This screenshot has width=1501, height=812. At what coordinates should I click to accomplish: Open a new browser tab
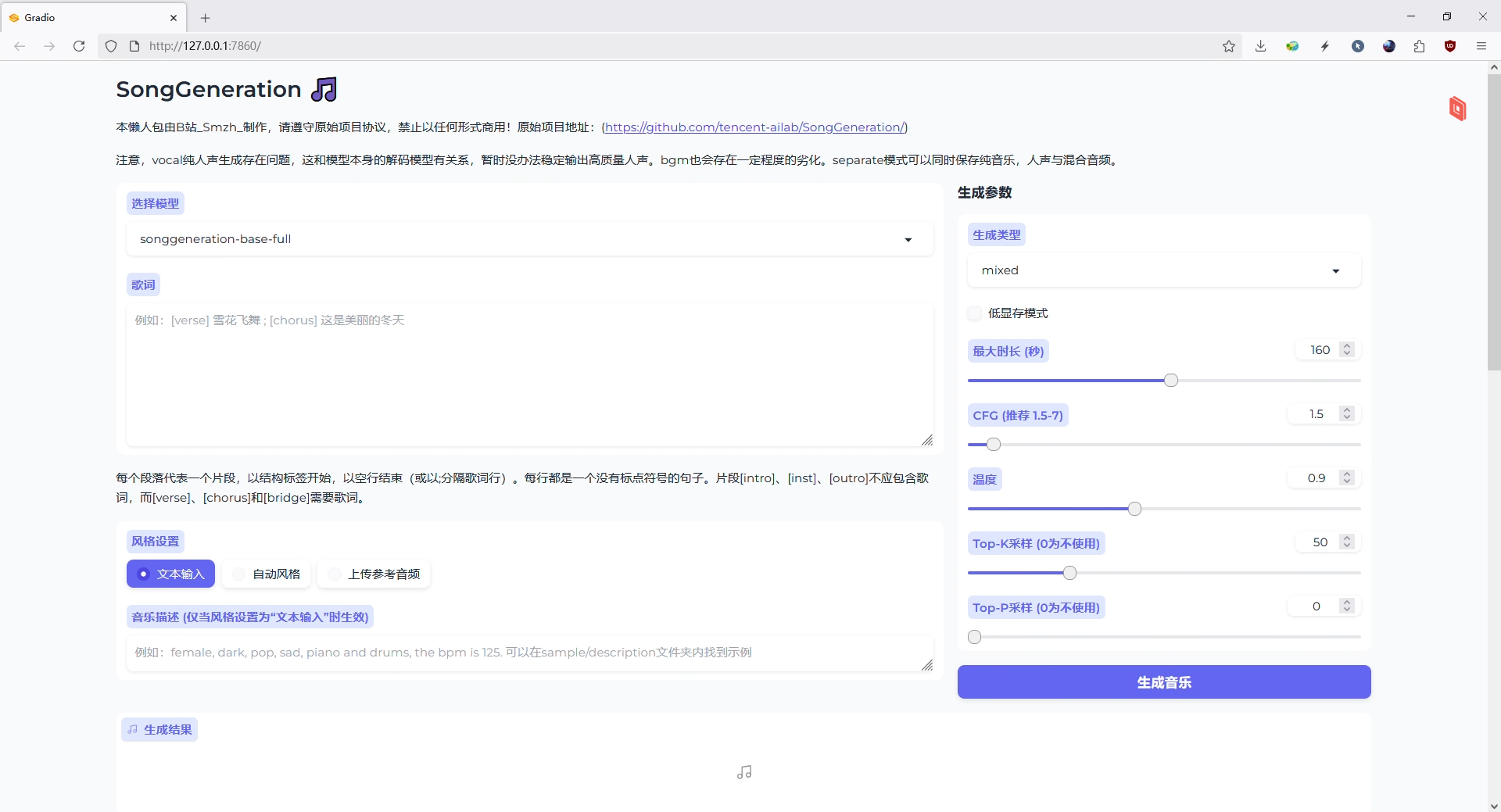pos(205,17)
